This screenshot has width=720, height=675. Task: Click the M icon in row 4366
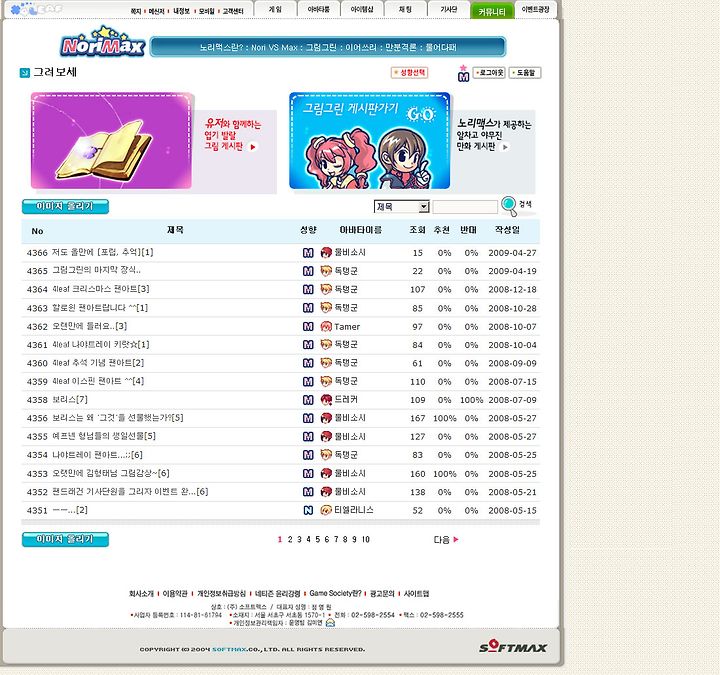pos(308,253)
